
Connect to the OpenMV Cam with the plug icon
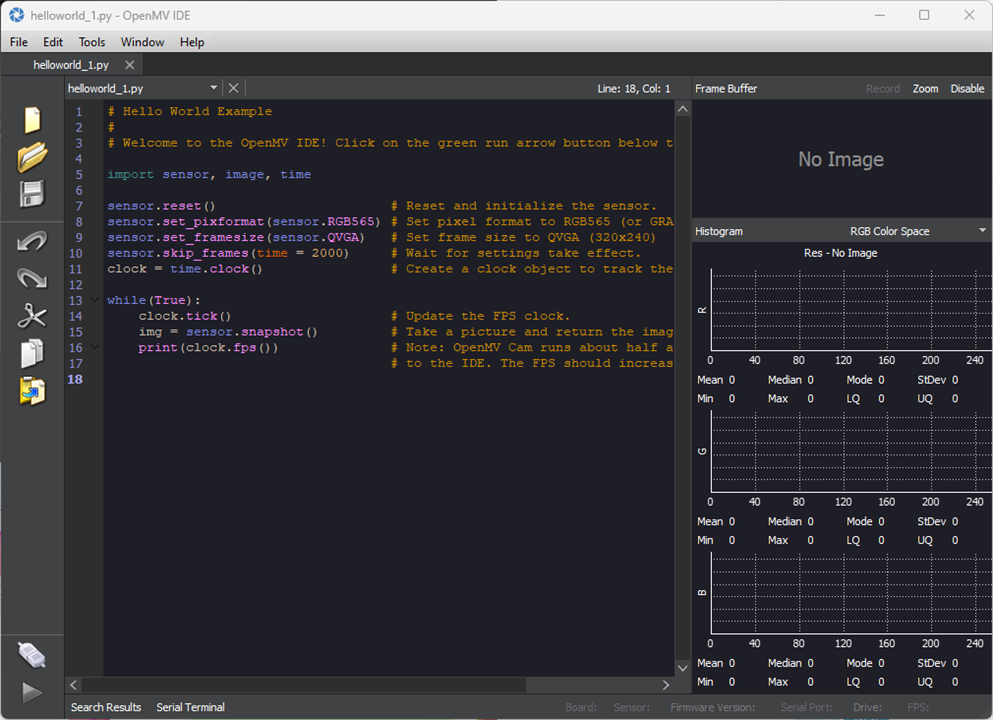[x=32, y=655]
